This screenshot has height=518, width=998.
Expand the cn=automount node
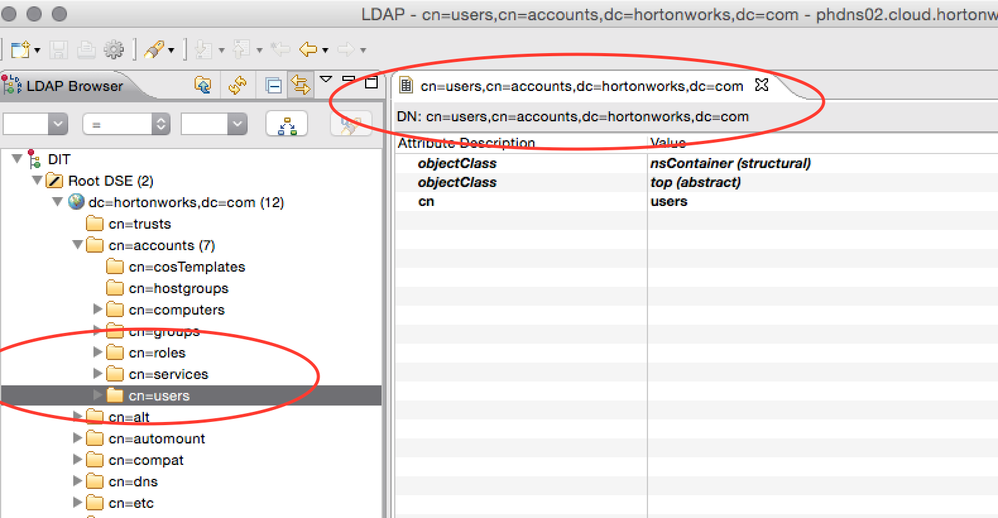[77, 438]
